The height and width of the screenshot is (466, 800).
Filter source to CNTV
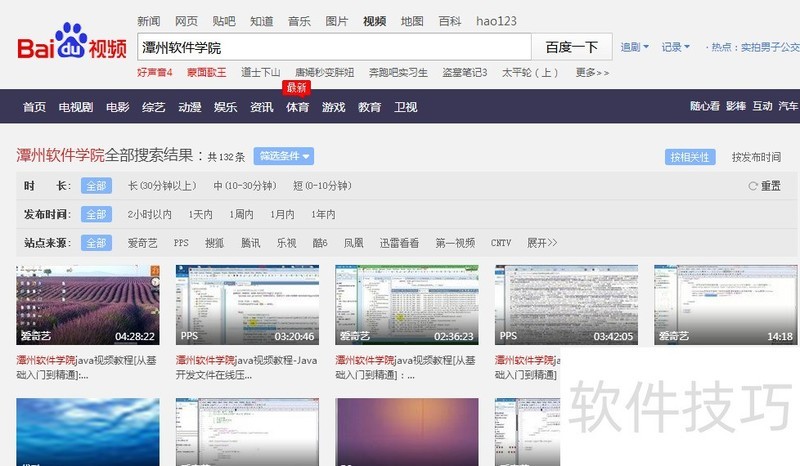click(501, 243)
